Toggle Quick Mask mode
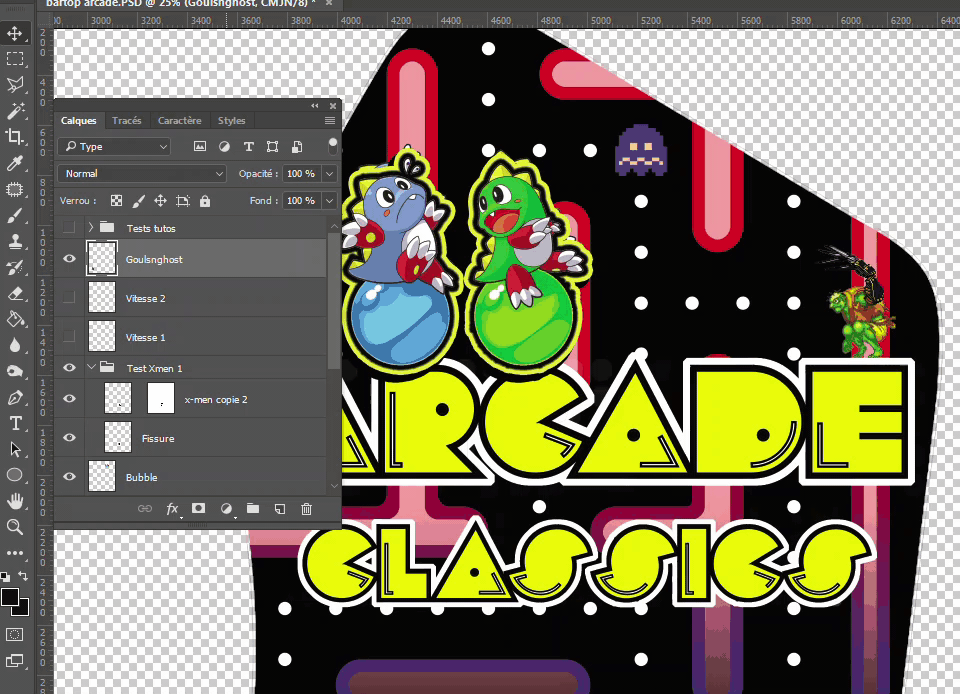The width and height of the screenshot is (960, 694). coord(15,635)
